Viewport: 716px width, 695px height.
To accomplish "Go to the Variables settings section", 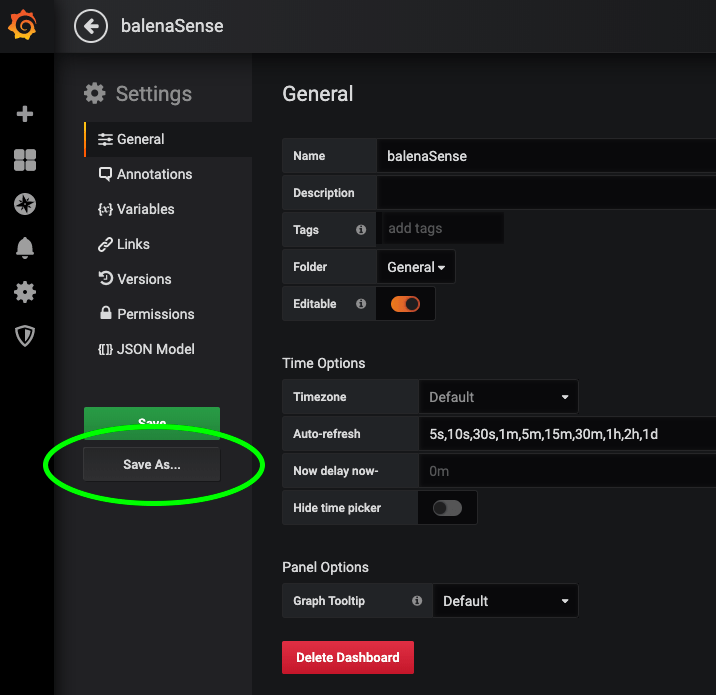I will (x=145, y=209).
